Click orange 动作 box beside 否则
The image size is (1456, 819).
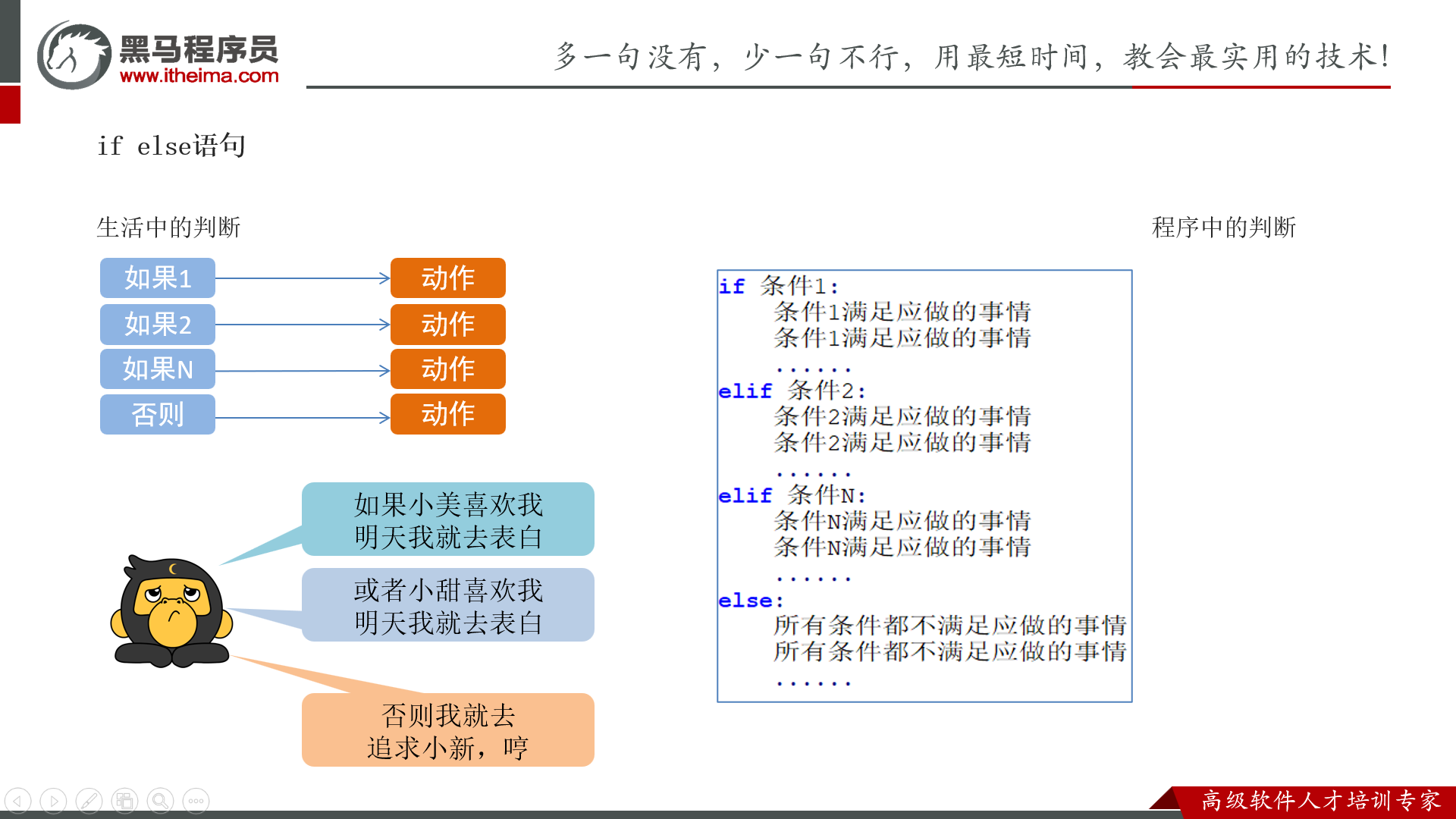[447, 415]
